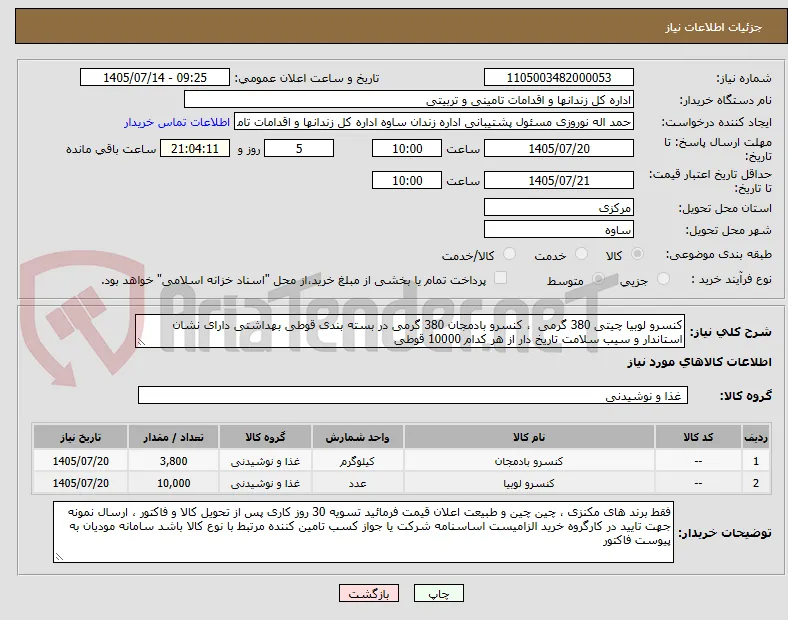Click the quantity cell 10,000
The image size is (788, 620).
[173, 483]
